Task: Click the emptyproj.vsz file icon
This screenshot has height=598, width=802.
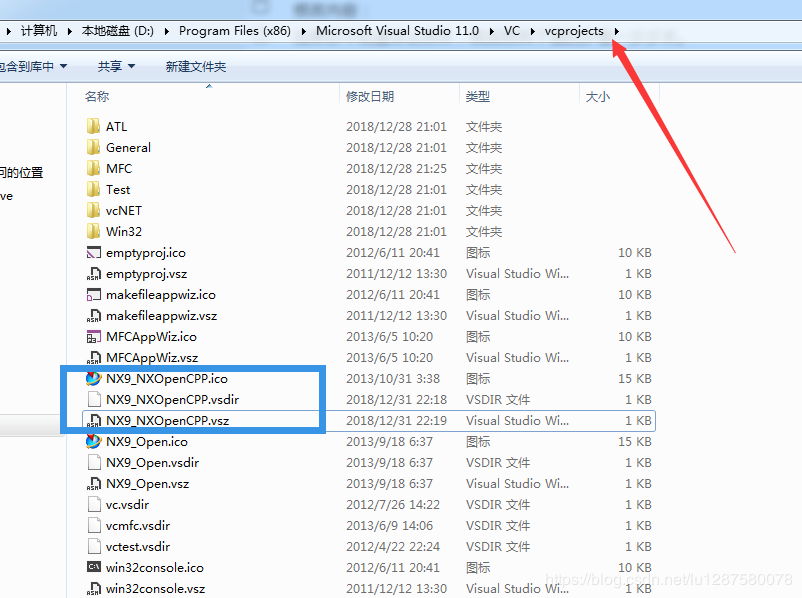Action: (x=94, y=274)
